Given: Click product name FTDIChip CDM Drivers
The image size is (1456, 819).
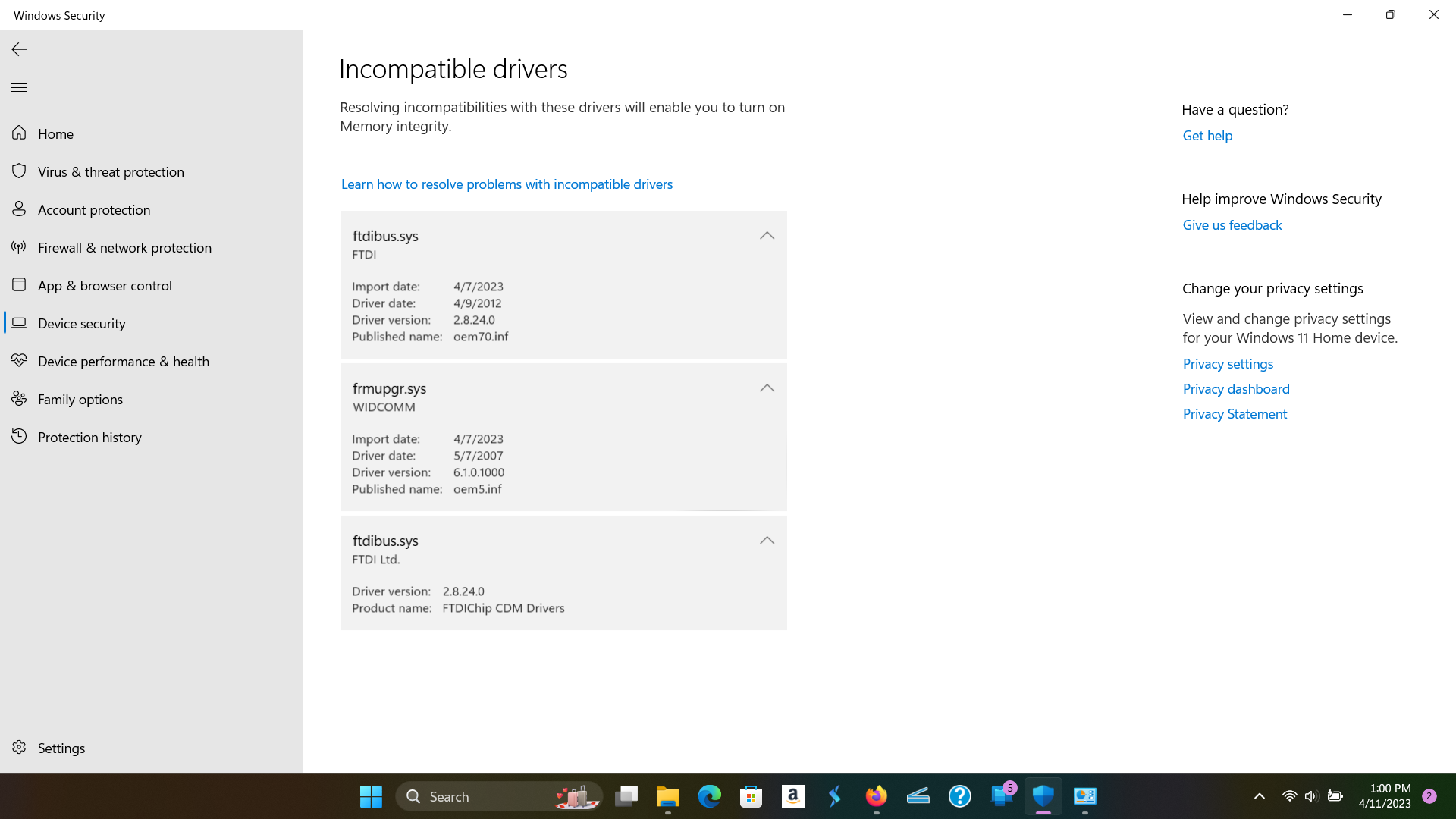Looking at the screenshot, I should click(504, 608).
